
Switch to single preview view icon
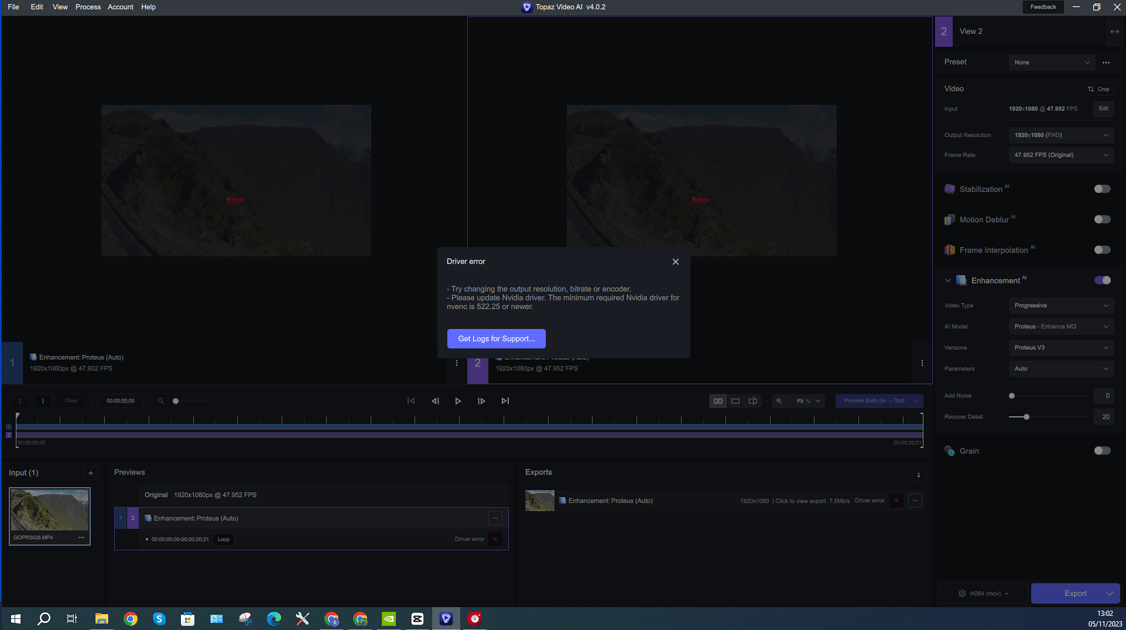(735, 400)
